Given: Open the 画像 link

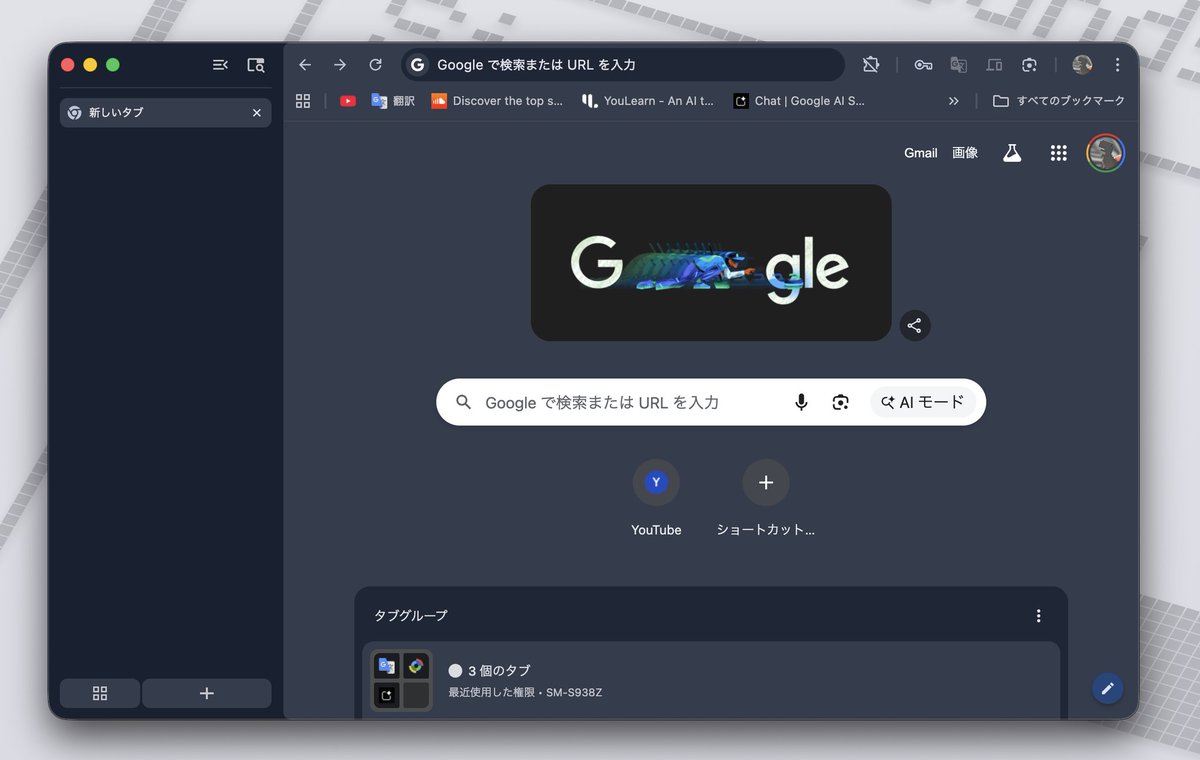Looking at the screenshot, I should pos(965,153).
